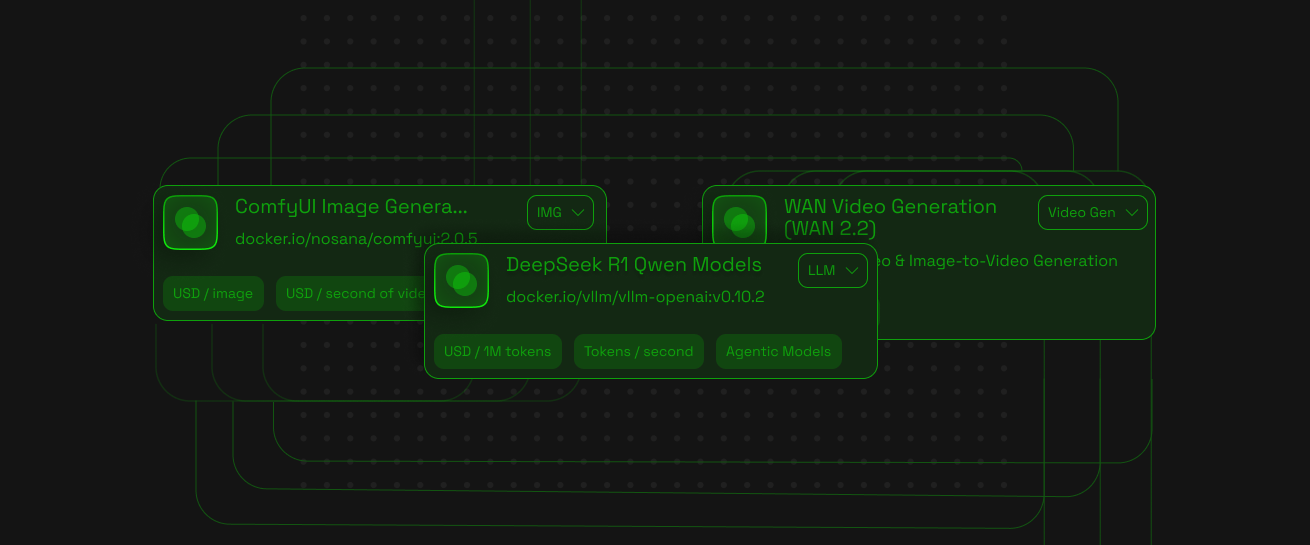Click the ComfyUI Image Generation logo icon
This screenshot has width=1310, height=545.
190,222
